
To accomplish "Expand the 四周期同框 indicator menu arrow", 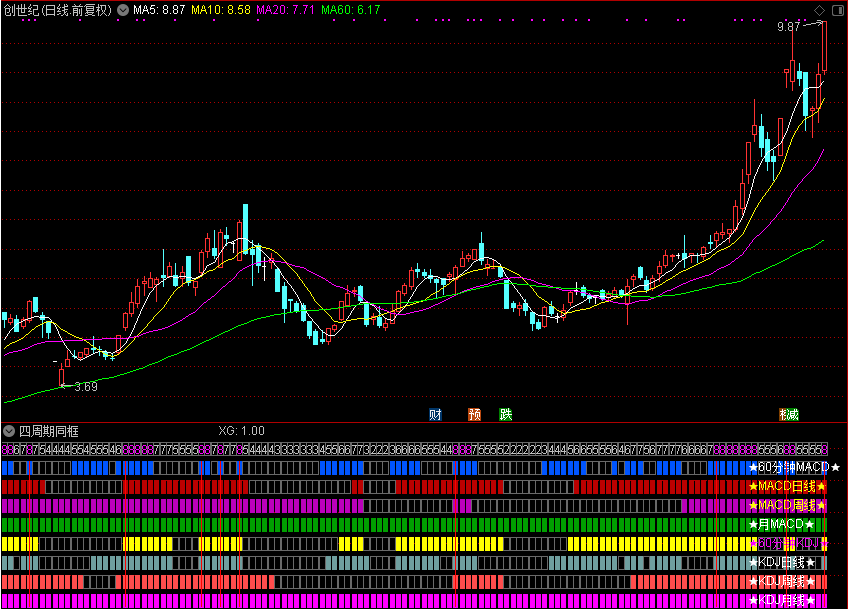I will (9, 430).
